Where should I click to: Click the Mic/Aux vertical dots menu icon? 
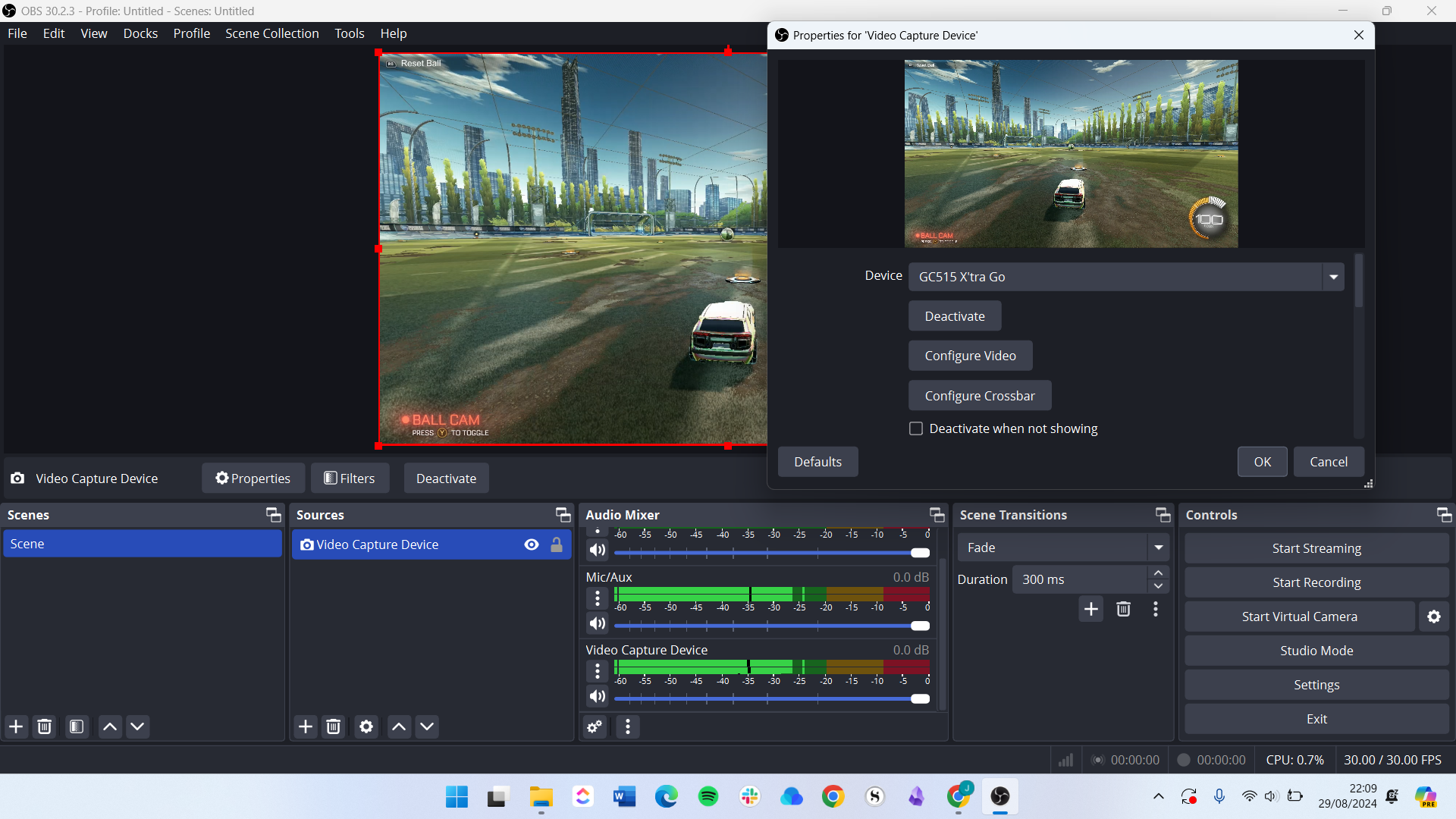[597, 597]
